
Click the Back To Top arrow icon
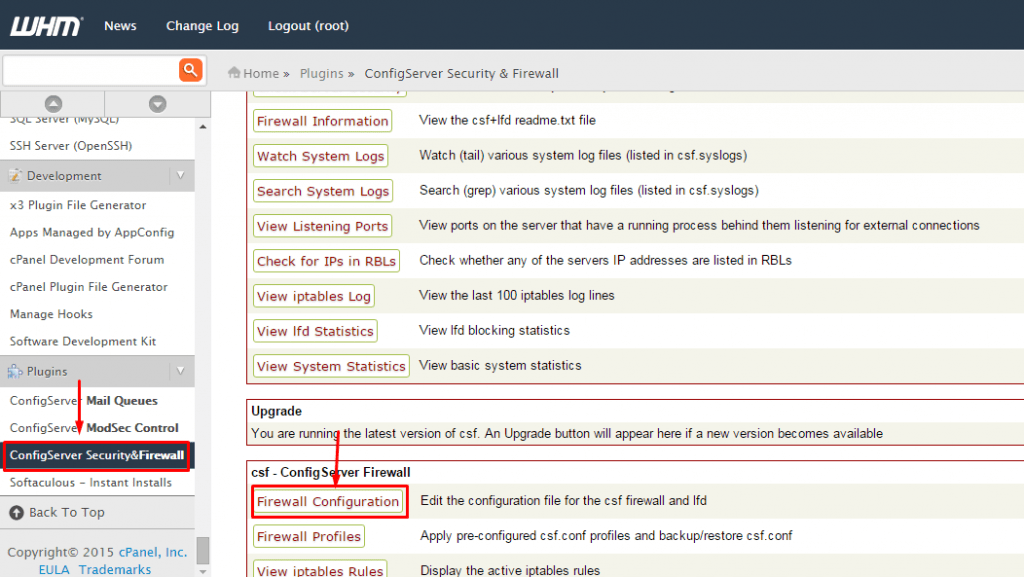[16, 513]
